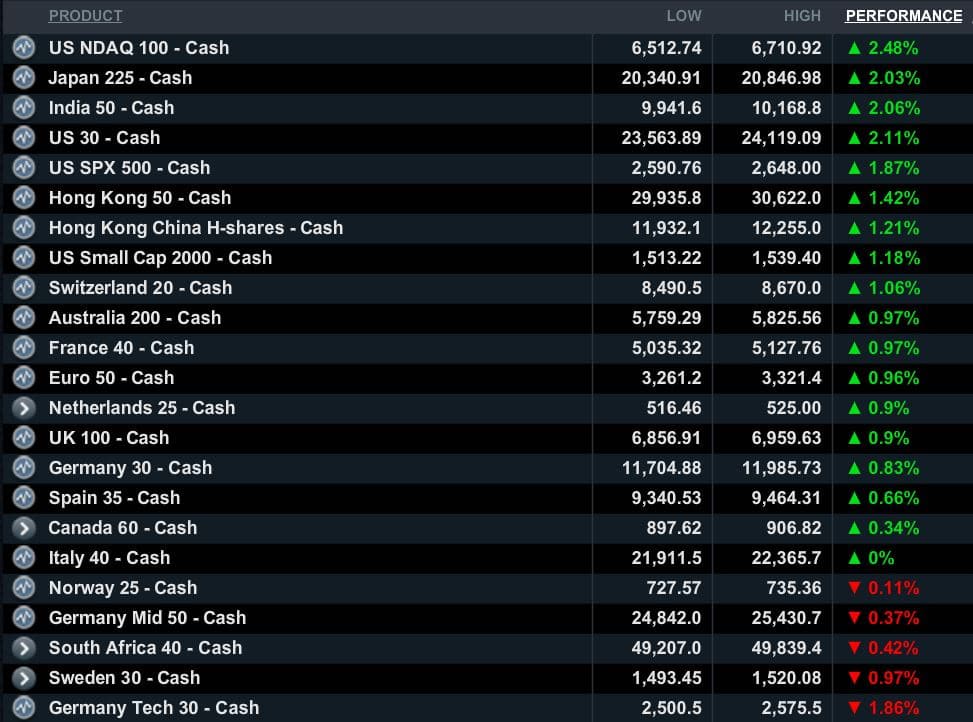Open the US SPX 500 chart icon
Screen dimensions: 973x722
pyautogui.click(x=24, y=168)
